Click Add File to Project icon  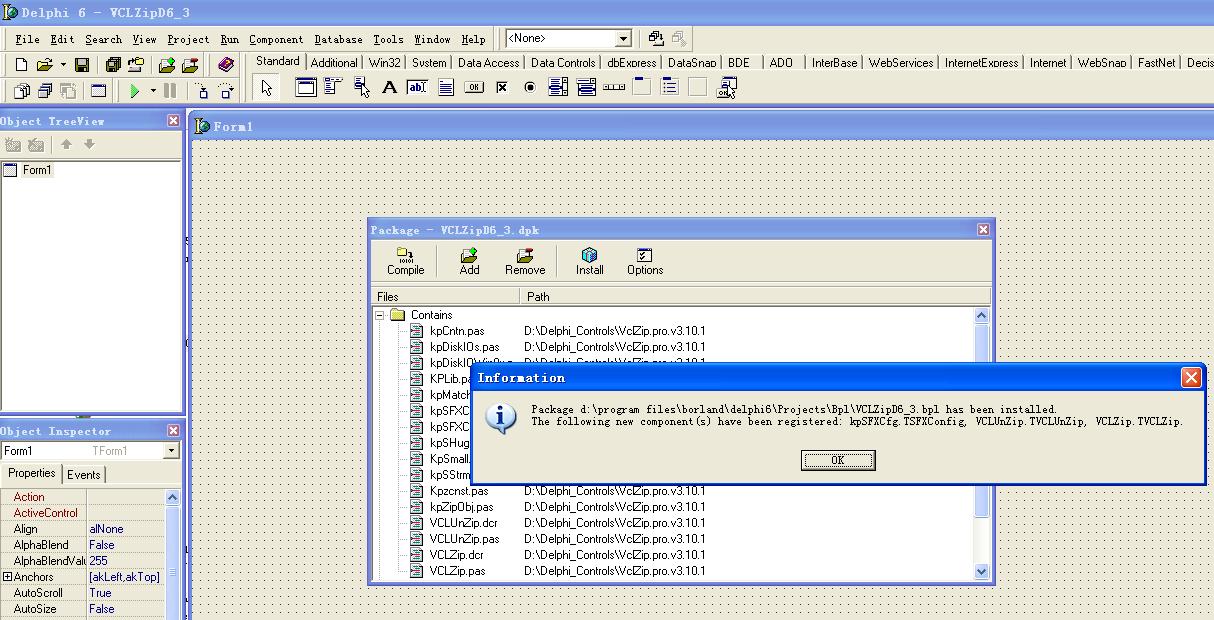coord(166,65)
